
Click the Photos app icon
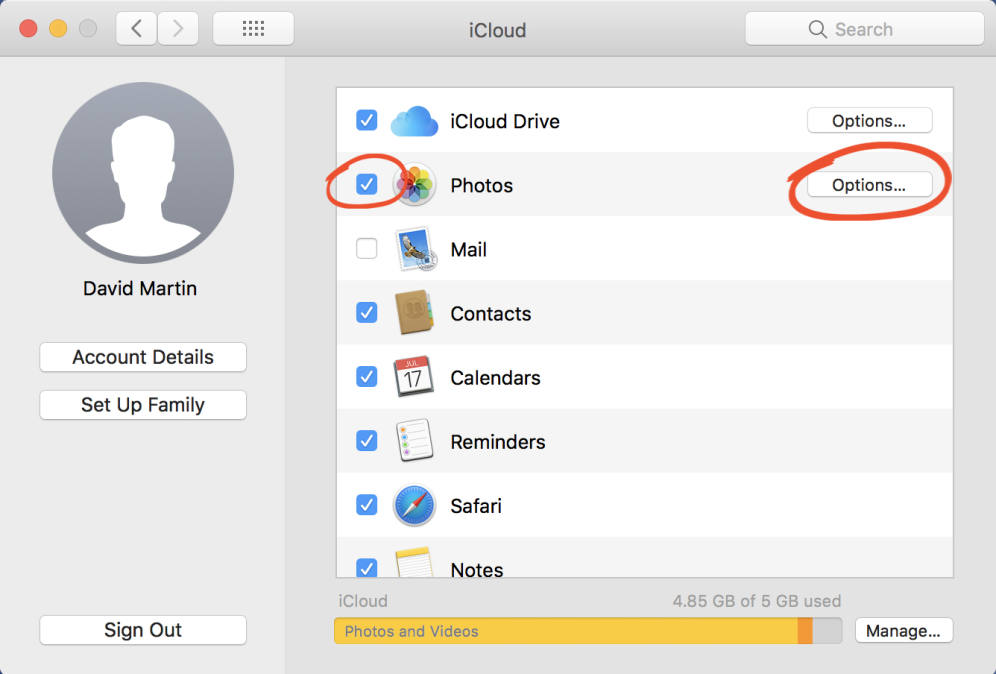point(415,185)
